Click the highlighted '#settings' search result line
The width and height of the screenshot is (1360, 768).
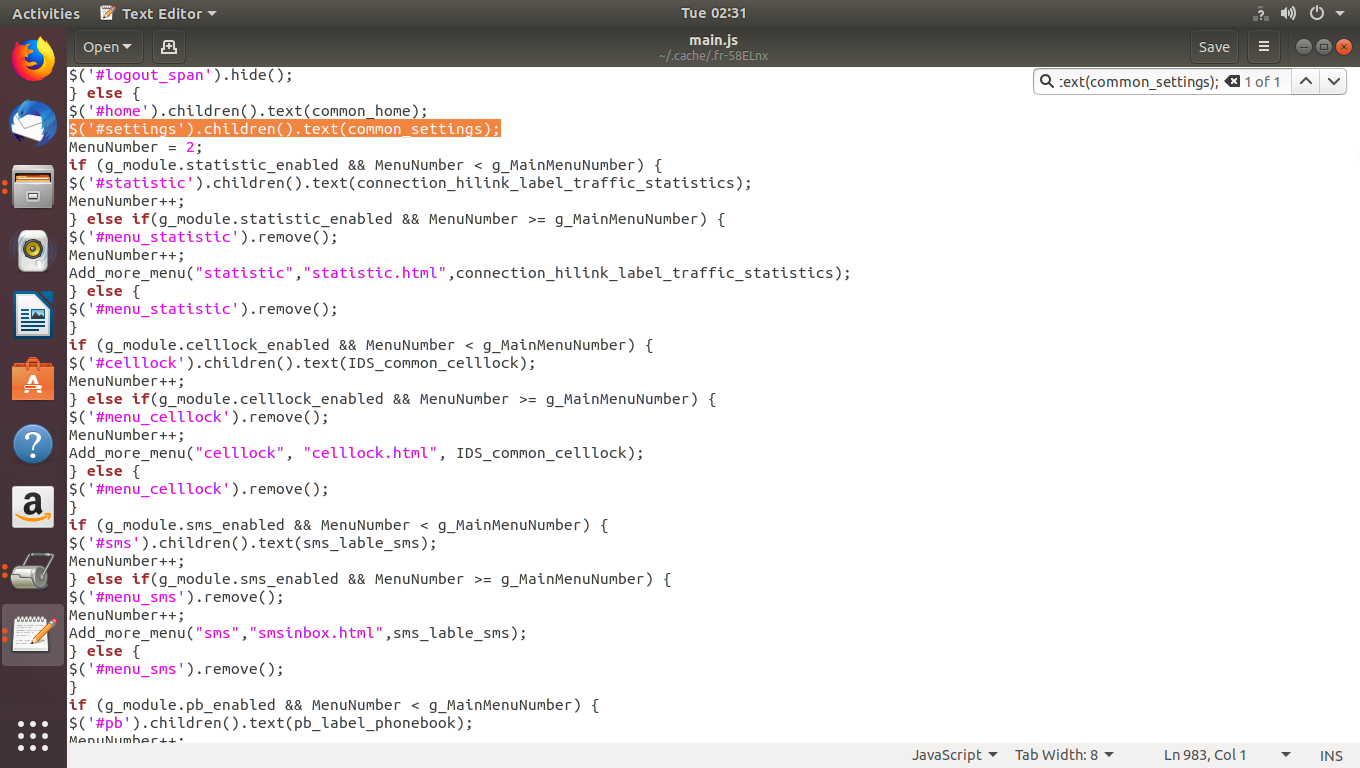tap(284, 129)
